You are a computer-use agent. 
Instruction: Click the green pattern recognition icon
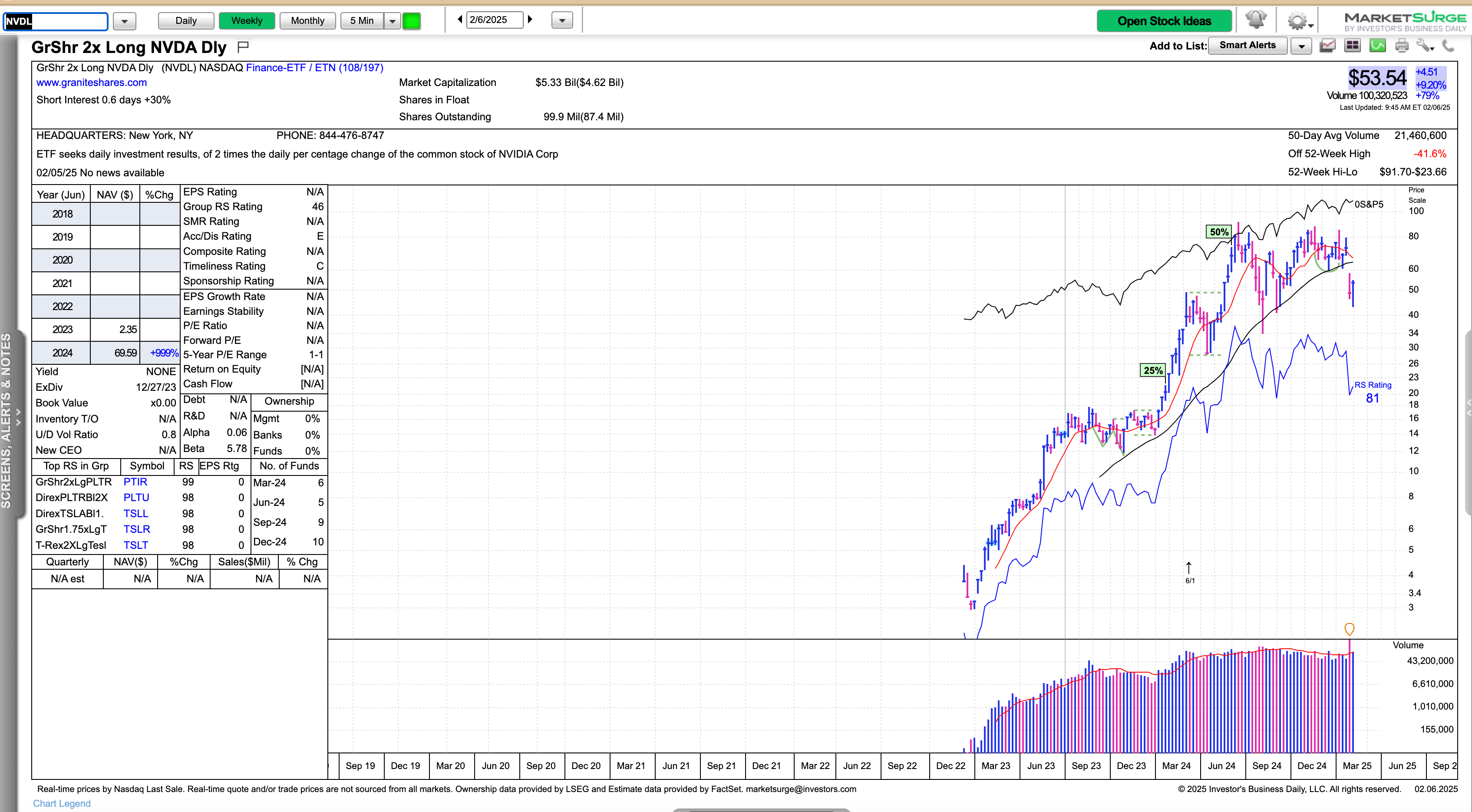(x=1378, y=46)
